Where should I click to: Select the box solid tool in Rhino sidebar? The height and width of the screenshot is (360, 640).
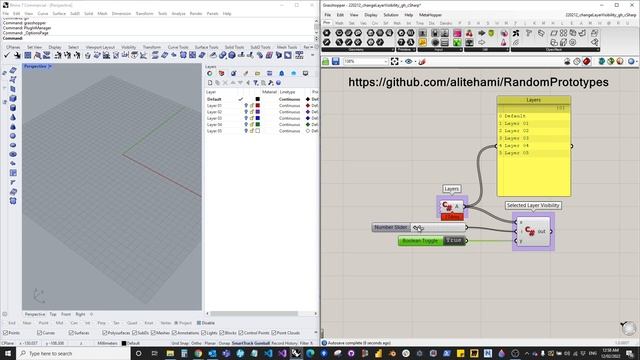pos(13,98)
